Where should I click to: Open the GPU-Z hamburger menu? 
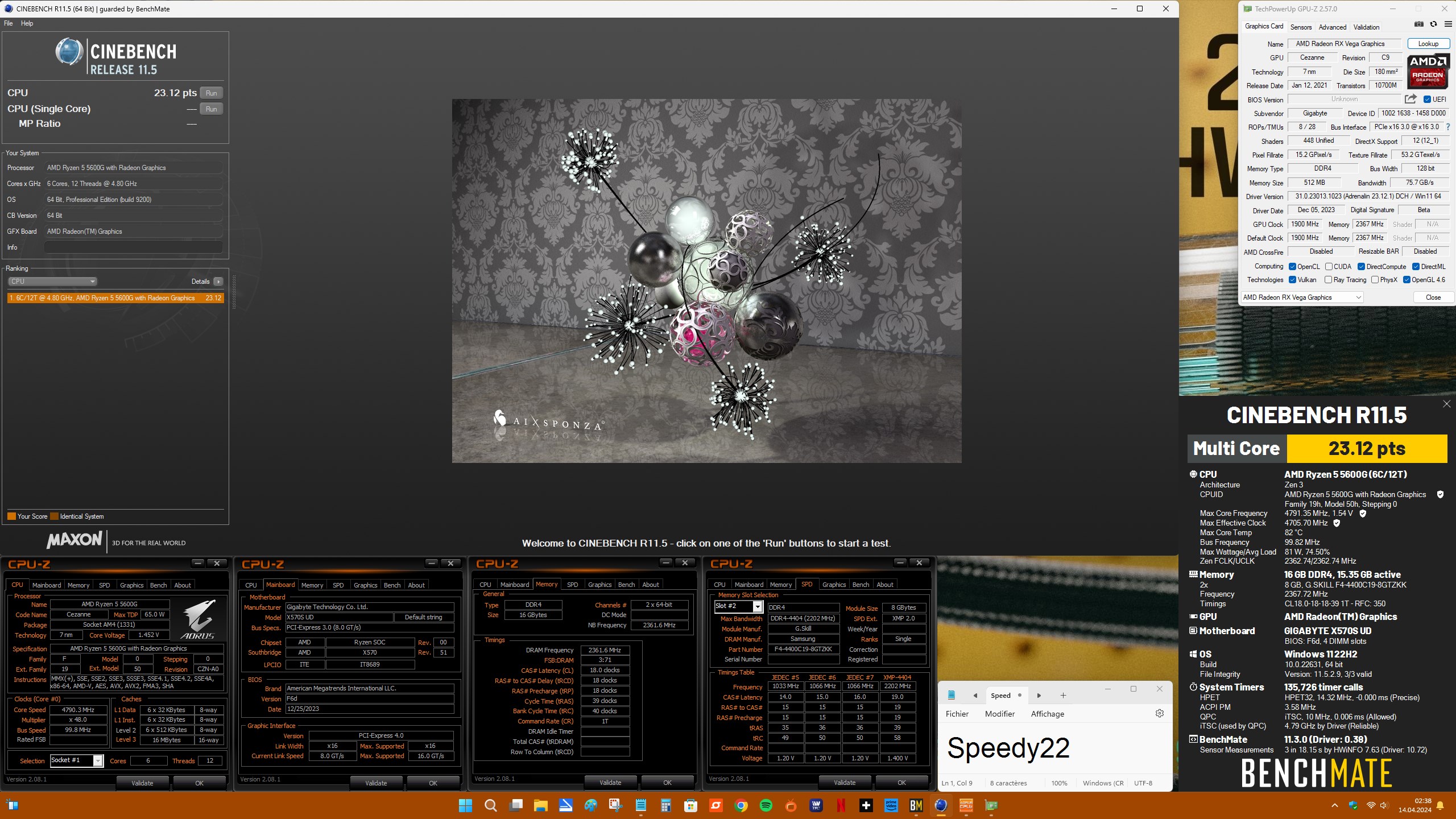(x=1448, y=24)
